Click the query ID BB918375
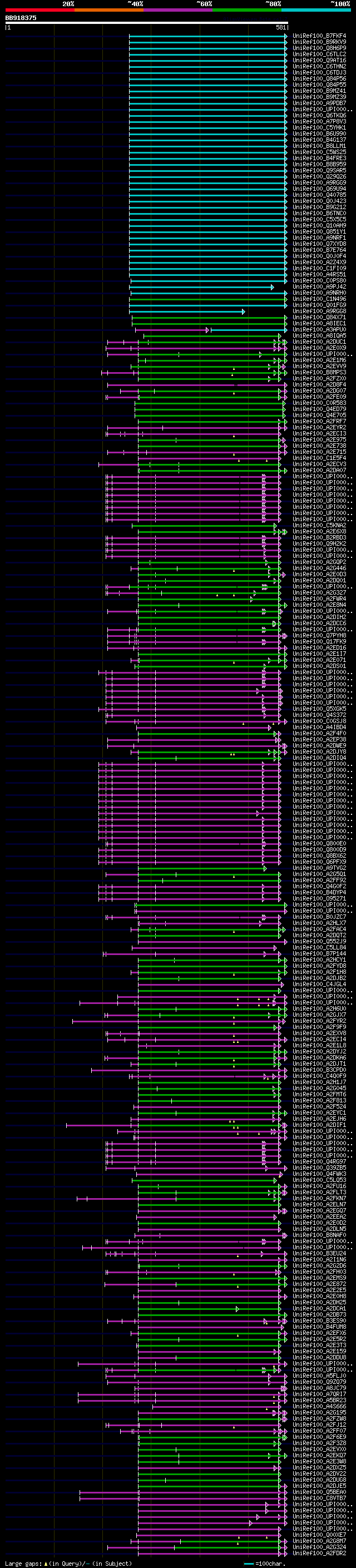 [21, 18]
